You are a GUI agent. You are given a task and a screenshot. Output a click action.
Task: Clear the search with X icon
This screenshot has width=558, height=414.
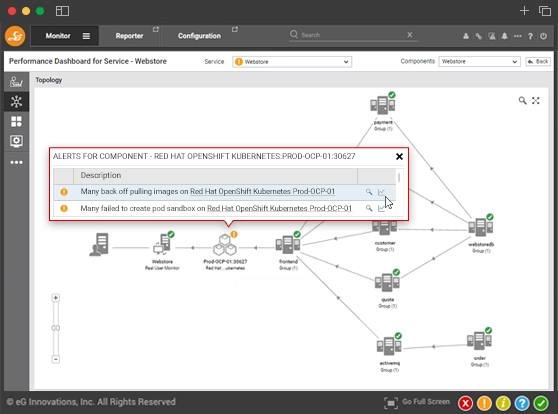(410, 35)
